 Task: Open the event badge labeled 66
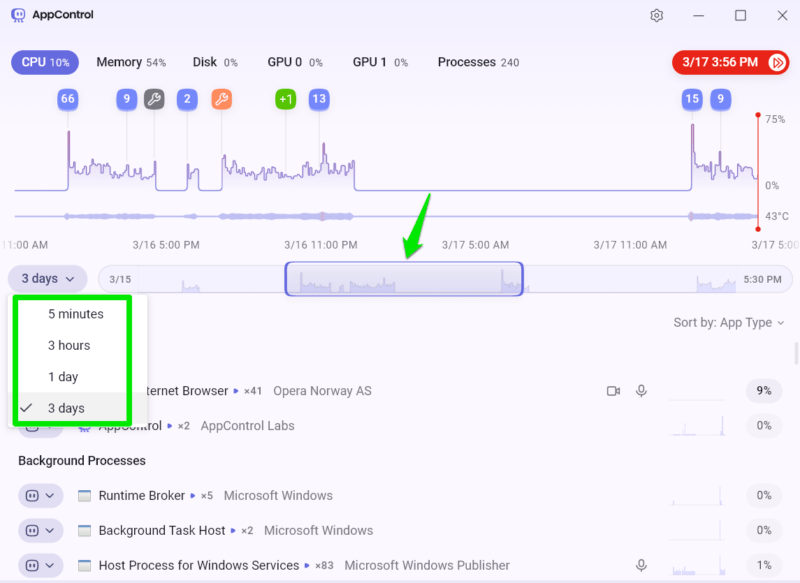pos(67,99)
